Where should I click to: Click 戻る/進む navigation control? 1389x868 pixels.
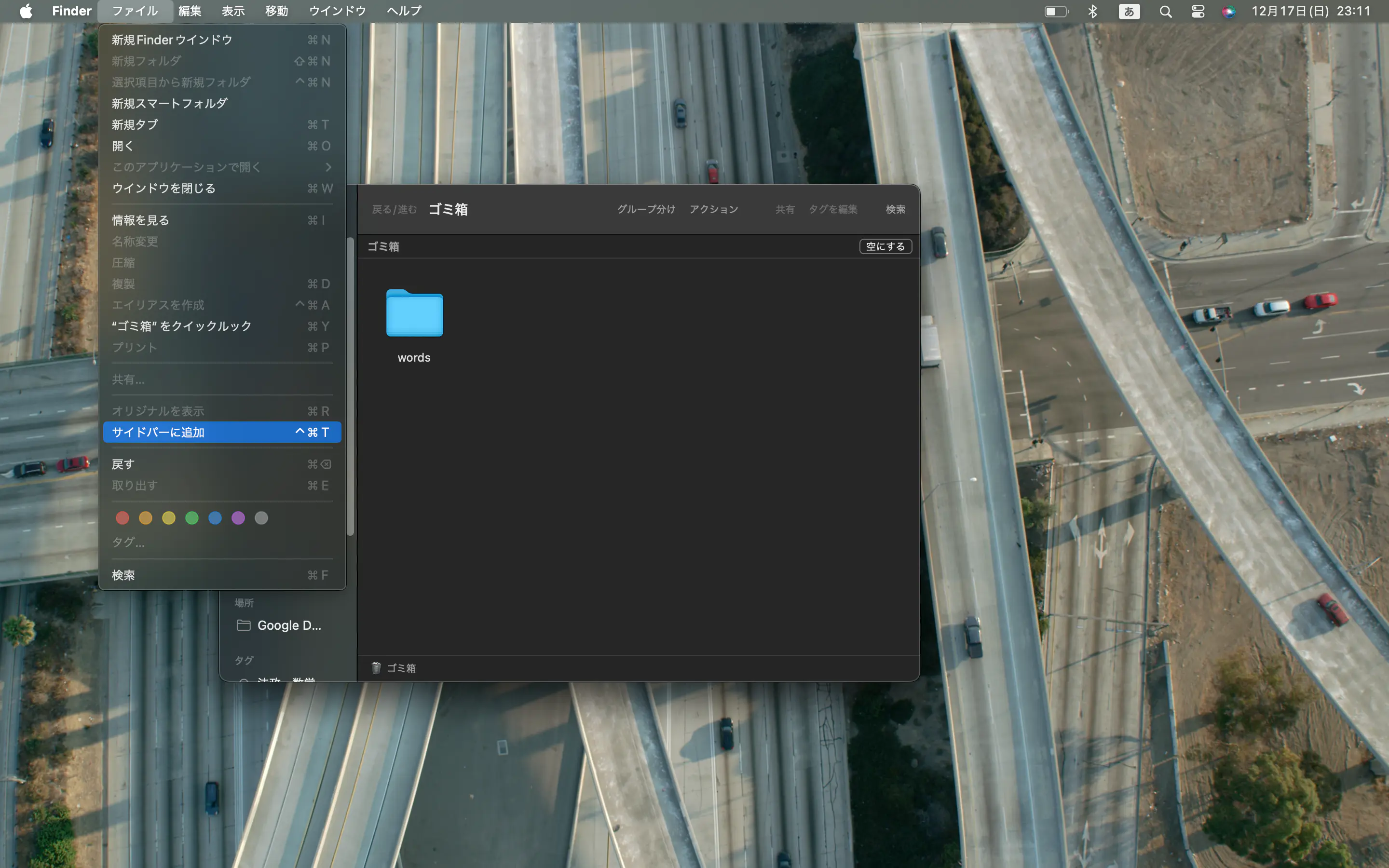tap(395, 209)
